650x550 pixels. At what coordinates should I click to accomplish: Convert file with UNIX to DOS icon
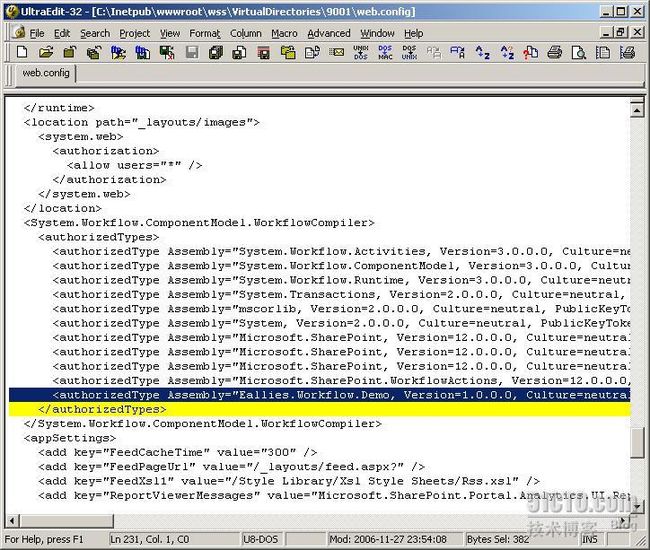tap(361, 53)
